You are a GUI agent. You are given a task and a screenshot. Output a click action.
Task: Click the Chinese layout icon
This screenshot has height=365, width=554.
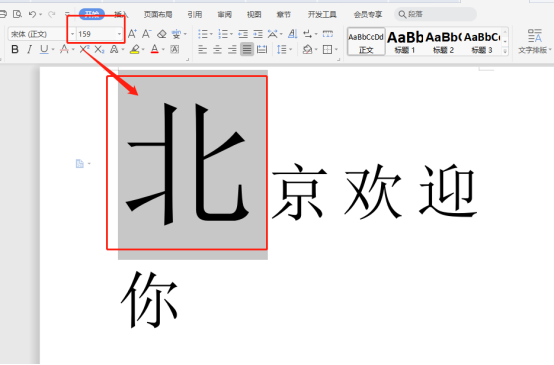[x=272, y=34]
